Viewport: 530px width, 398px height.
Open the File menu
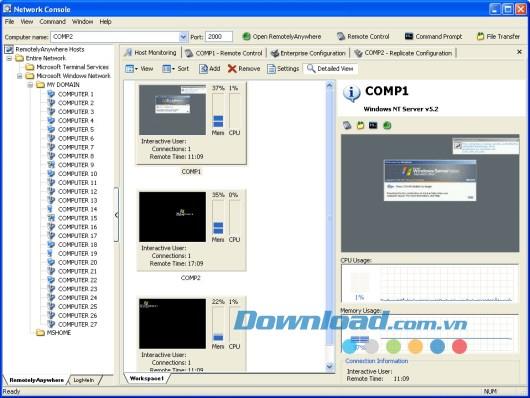point(9,22)
